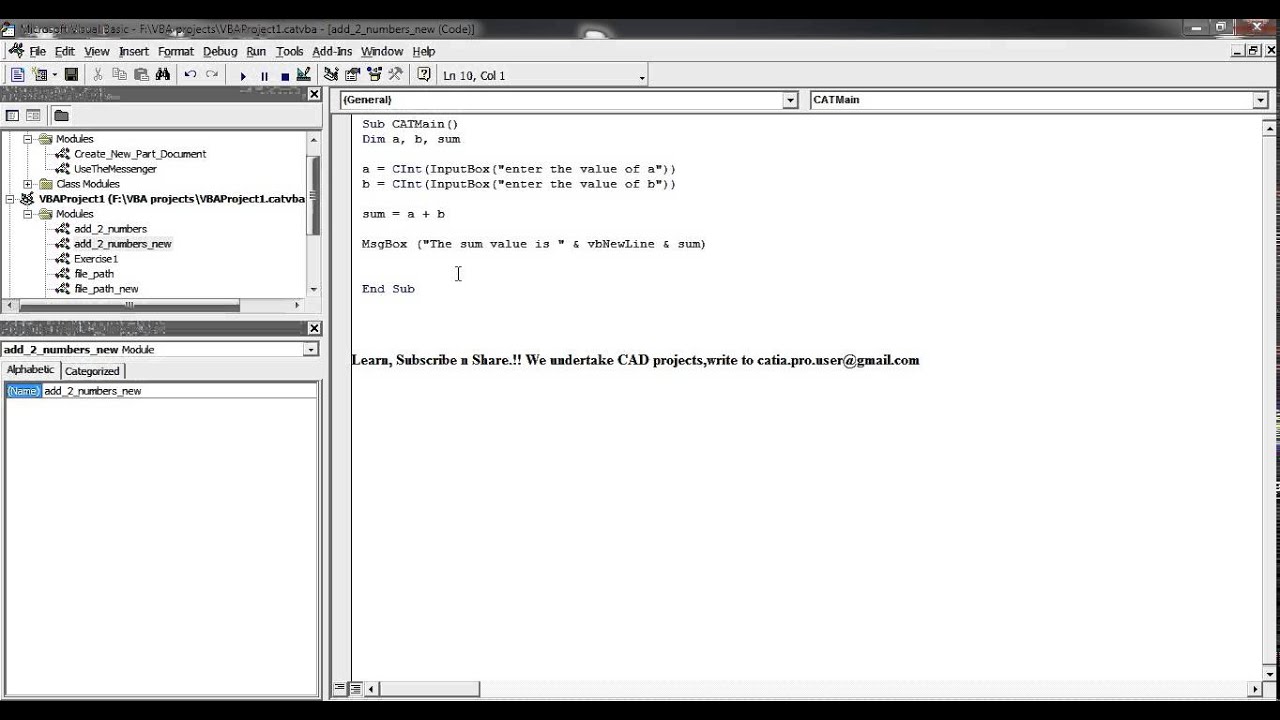Switch to the Categorized properties tab
Viewport: 1280px width, 720px height.
92,370
